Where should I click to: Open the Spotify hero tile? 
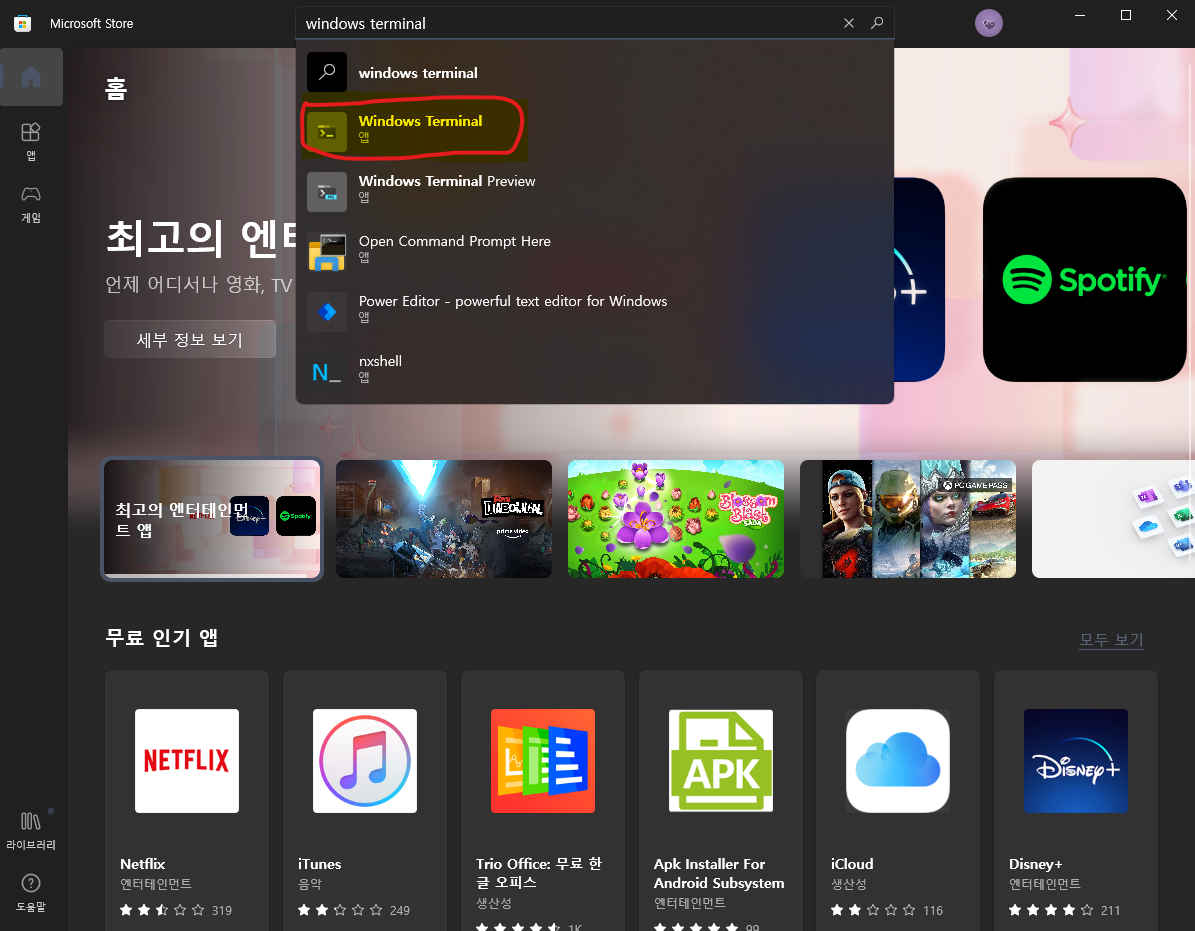click(1084, 280)
